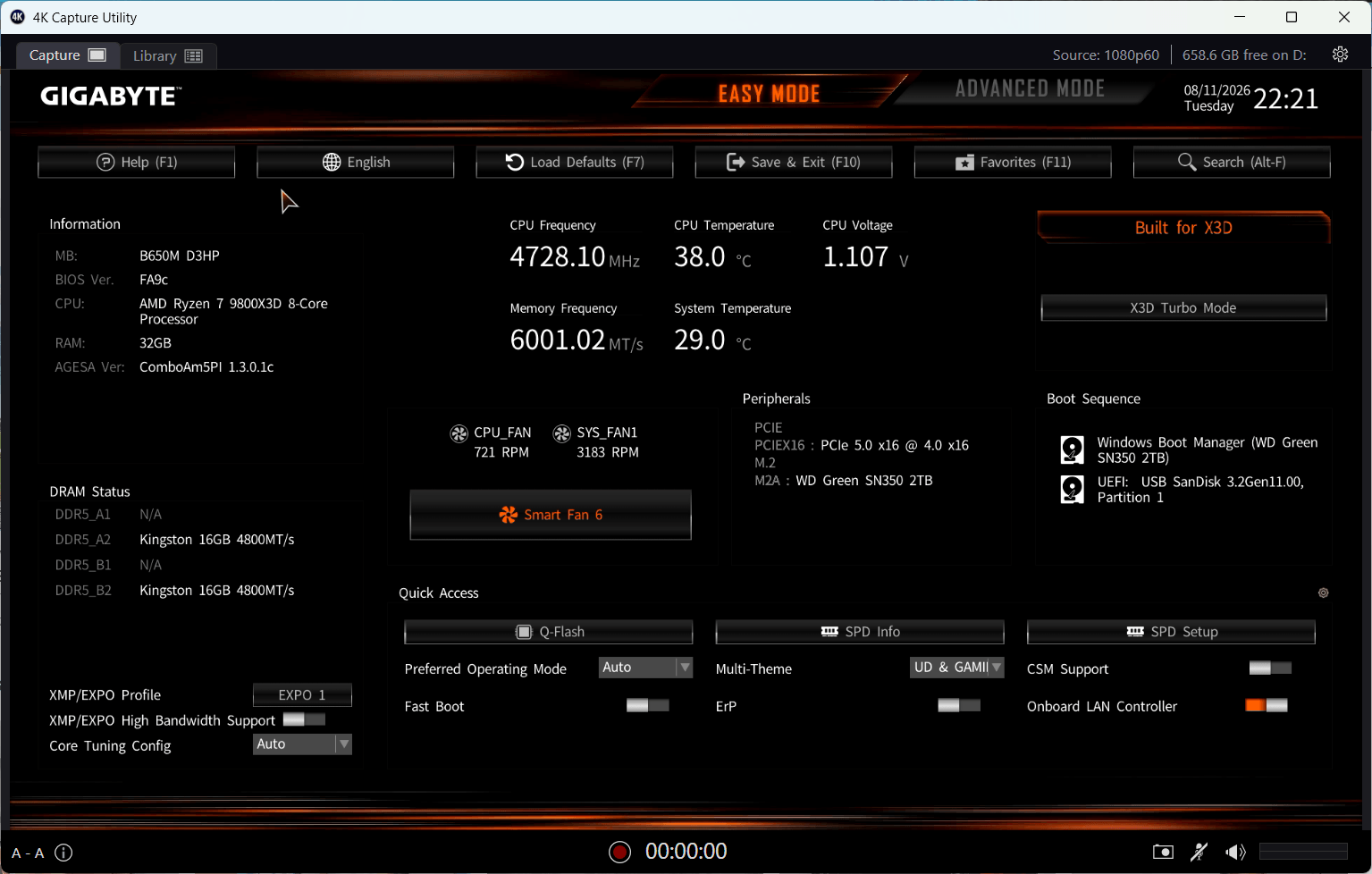Launch Q-Flash utility
Image resolution: width=1372 pixels, height=874 pixels.
point(549,632)
